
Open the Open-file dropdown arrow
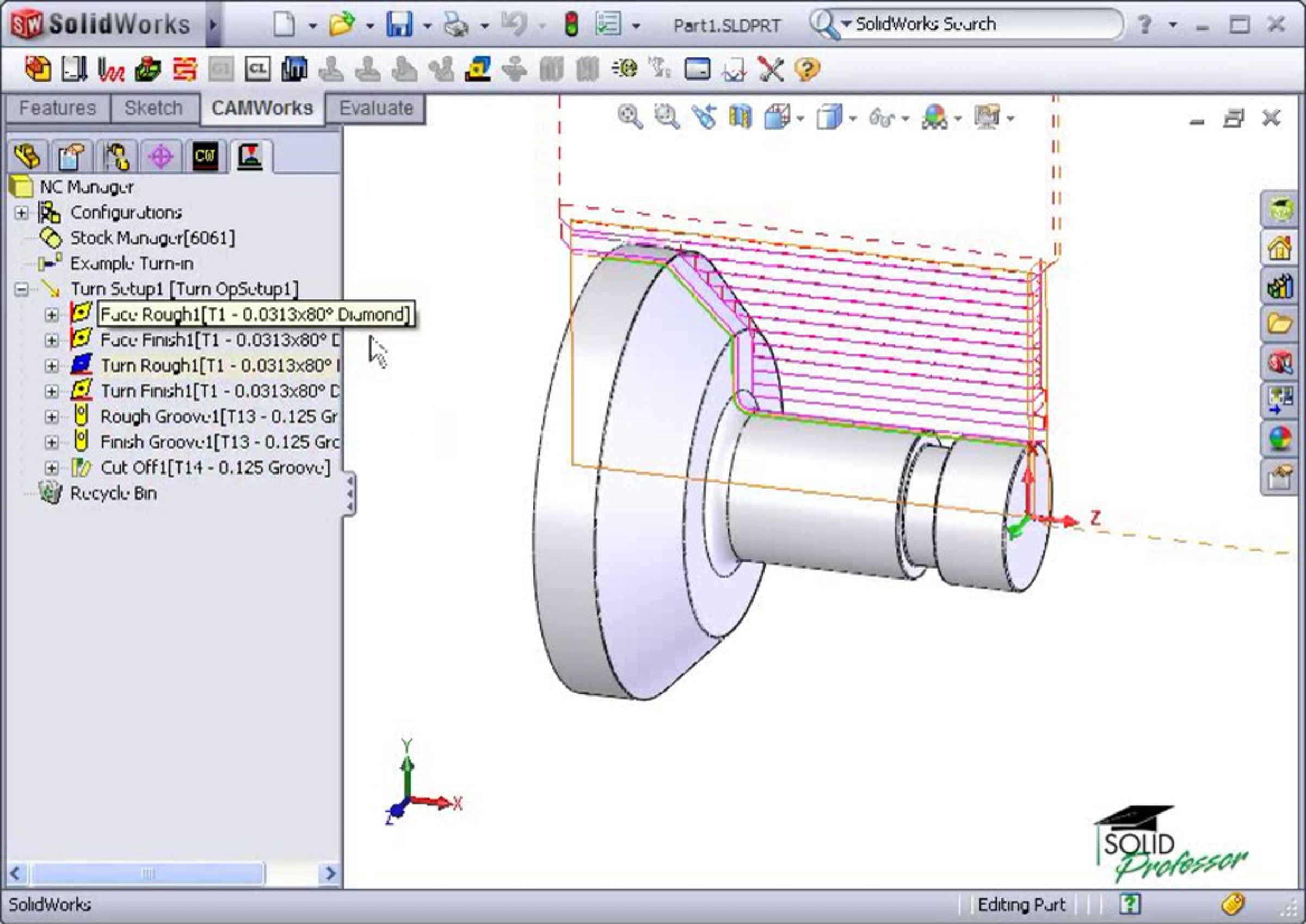click(x=369, y=26)
